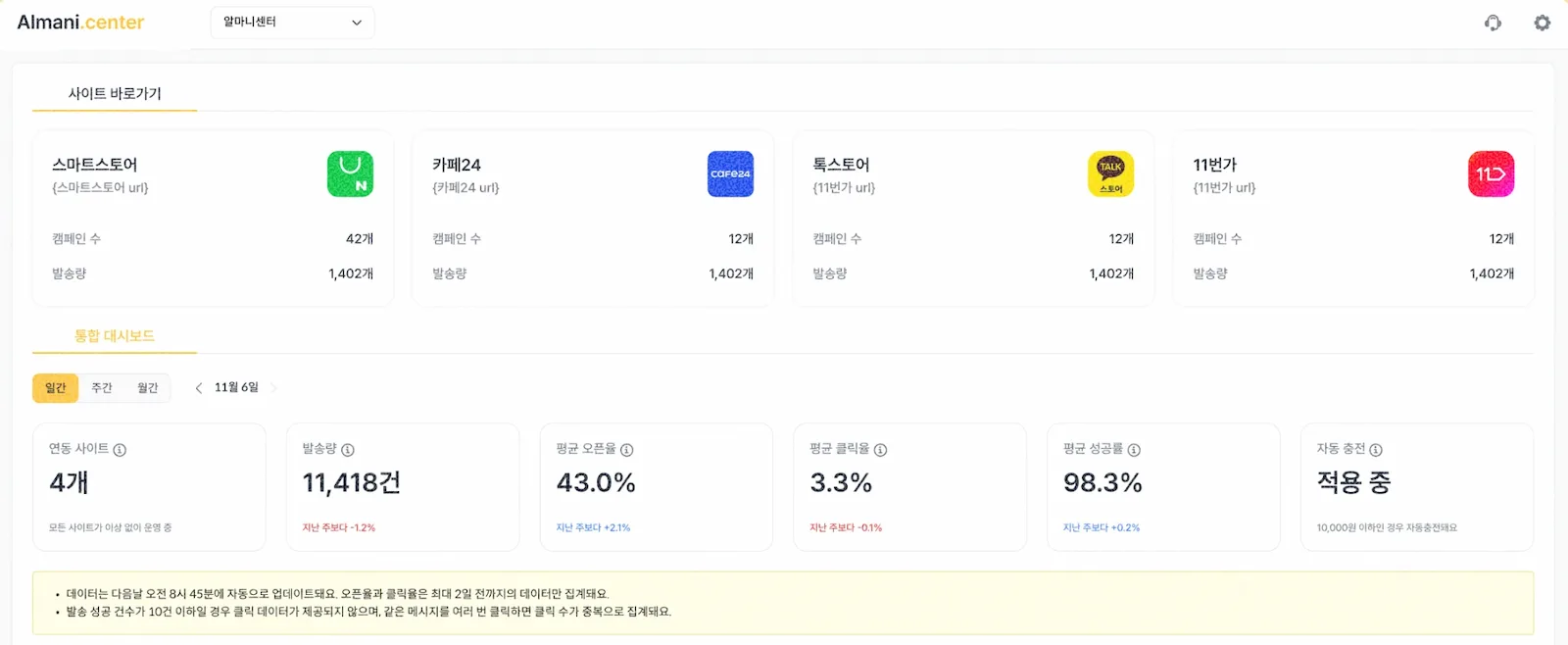
Task: Click the blue Cafe24 icon
Action: 730,174
